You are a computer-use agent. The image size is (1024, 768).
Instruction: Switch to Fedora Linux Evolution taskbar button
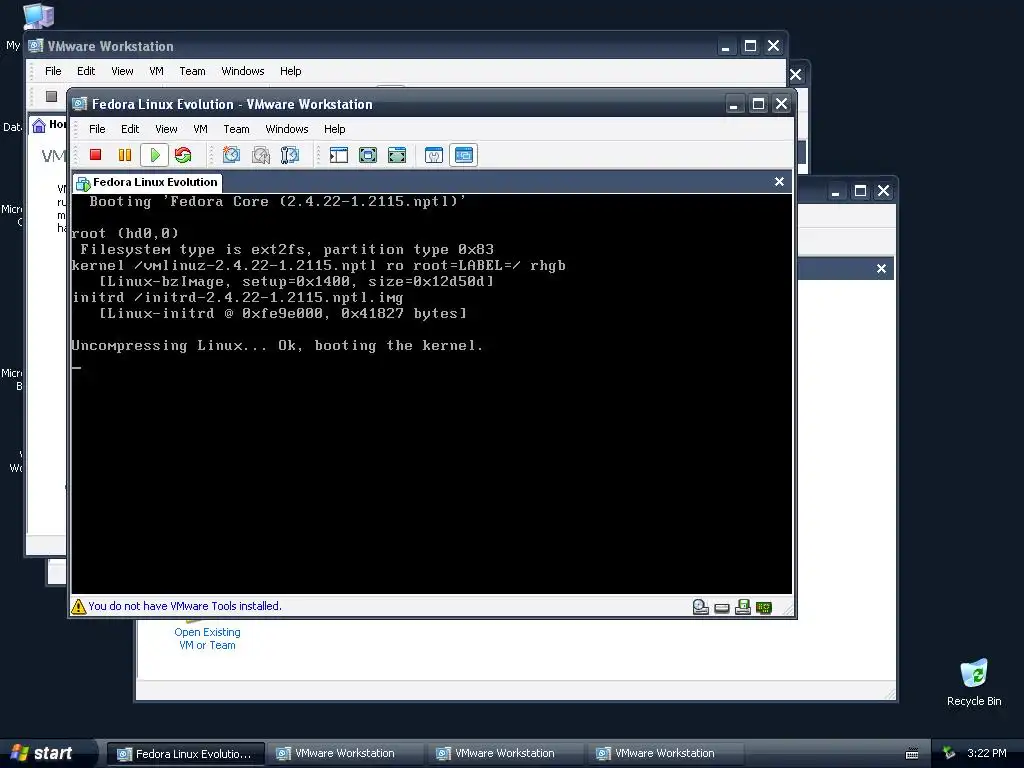185,754
